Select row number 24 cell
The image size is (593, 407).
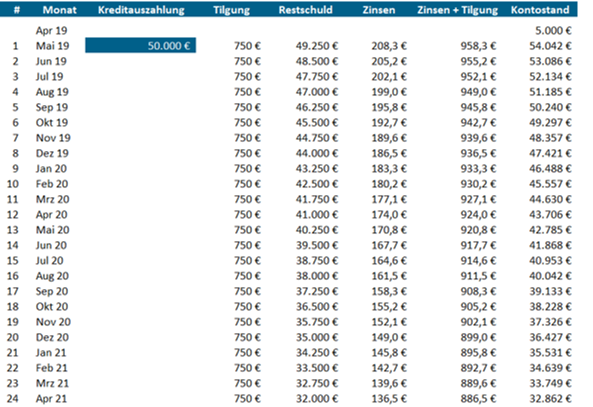click(12, 398)
